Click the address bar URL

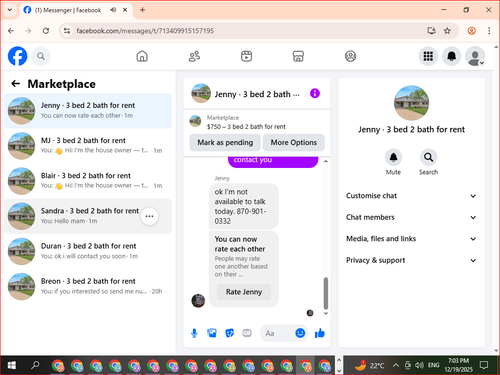[x=145, y=31]
